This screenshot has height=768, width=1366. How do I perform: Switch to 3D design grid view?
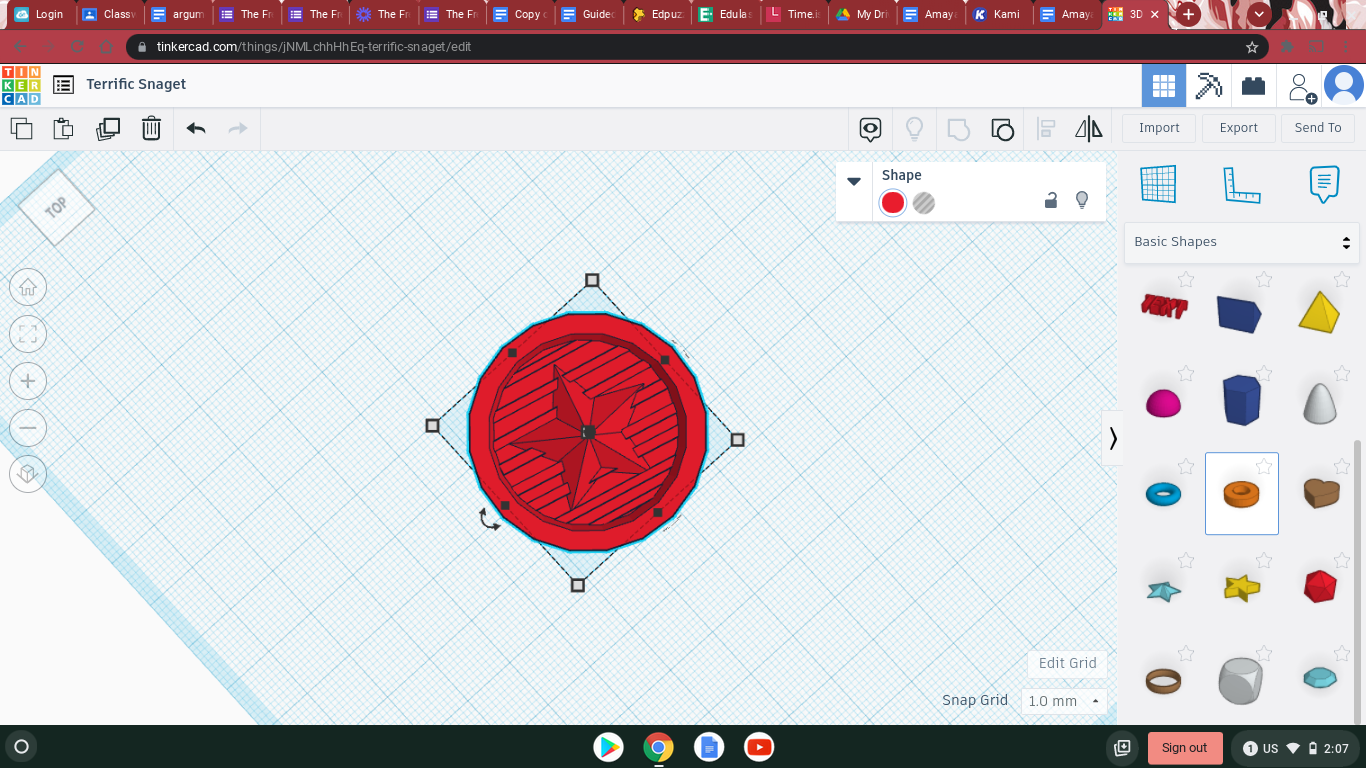click(1164, 86)
